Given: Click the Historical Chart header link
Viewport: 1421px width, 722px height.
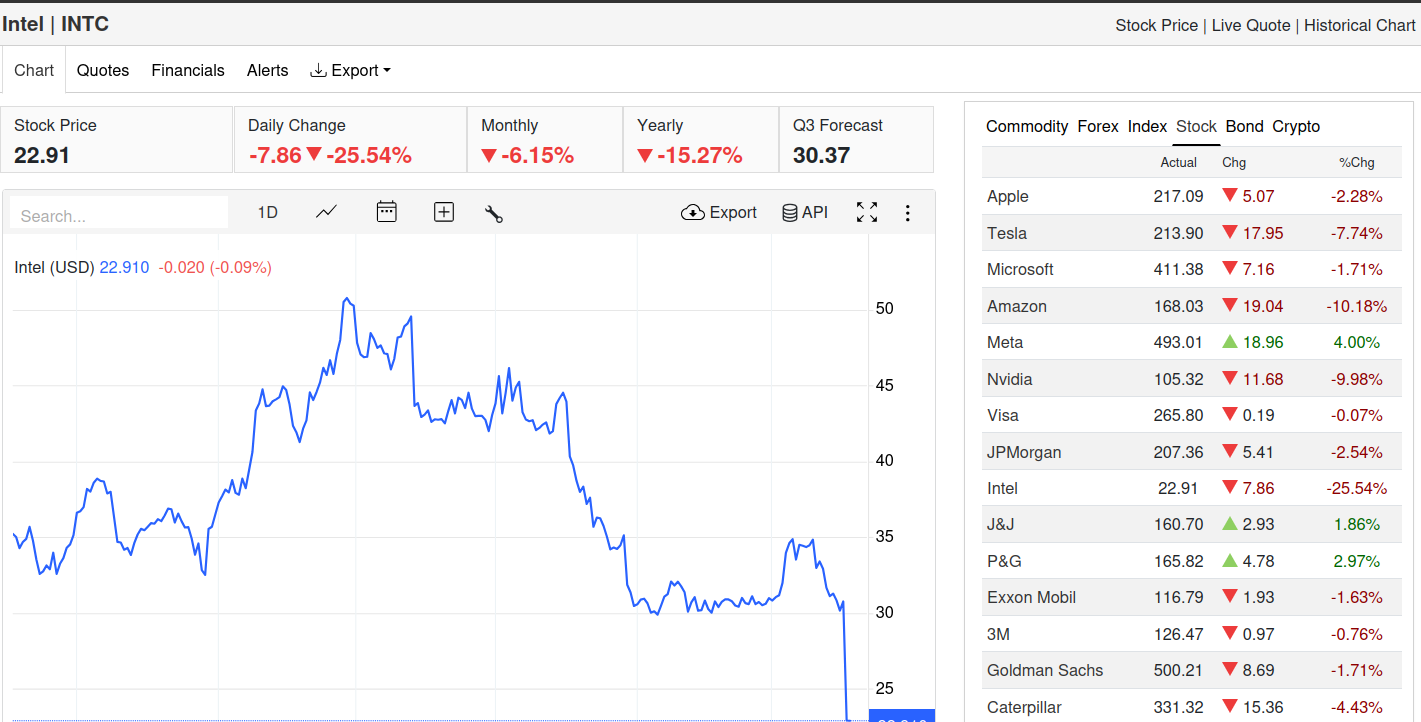Looking at the screenshot, I should coord(1360,25).
